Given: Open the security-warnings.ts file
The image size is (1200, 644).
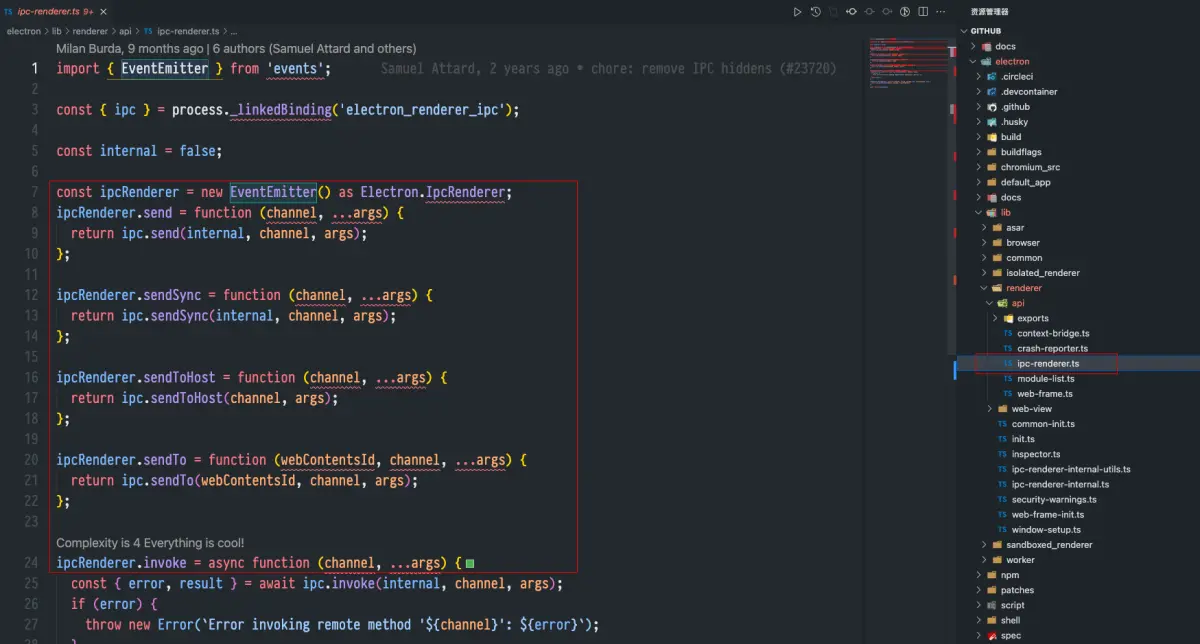Looking at the screenshot, I should 1052,499.
